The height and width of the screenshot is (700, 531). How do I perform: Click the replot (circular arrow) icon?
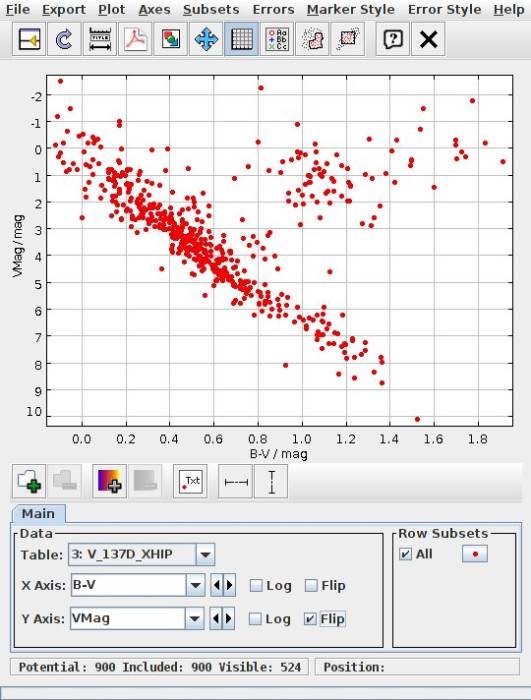click(x=64, y=40)
